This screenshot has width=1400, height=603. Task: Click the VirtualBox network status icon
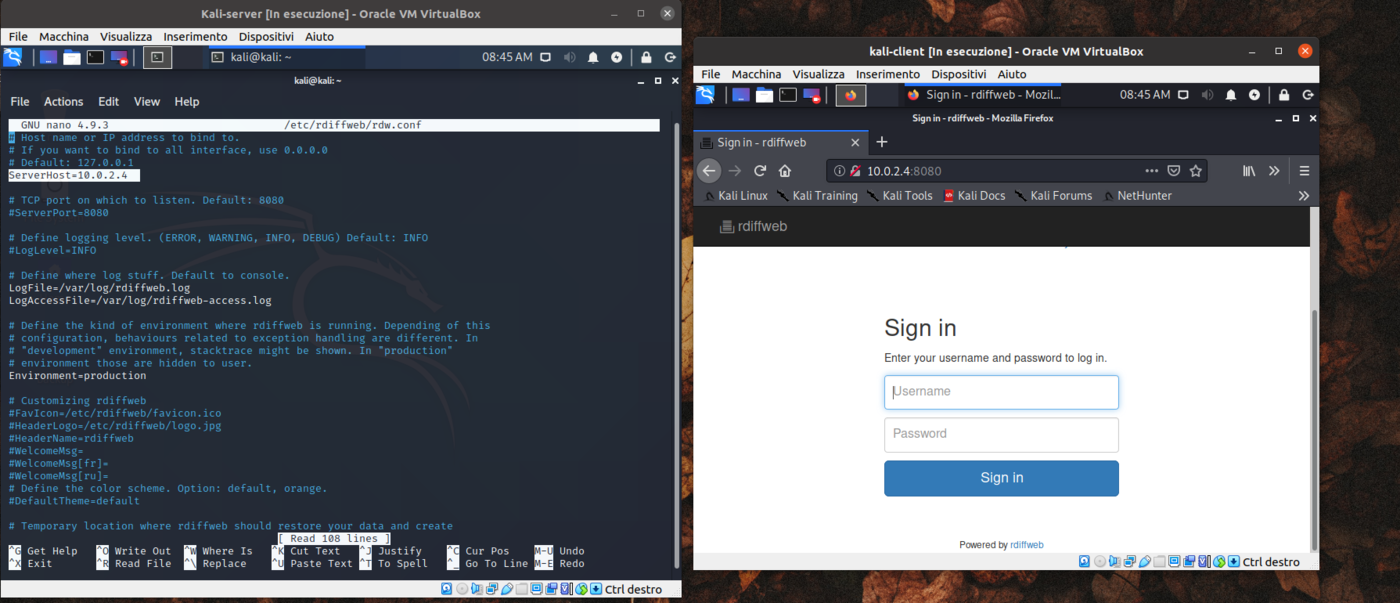1129,561
